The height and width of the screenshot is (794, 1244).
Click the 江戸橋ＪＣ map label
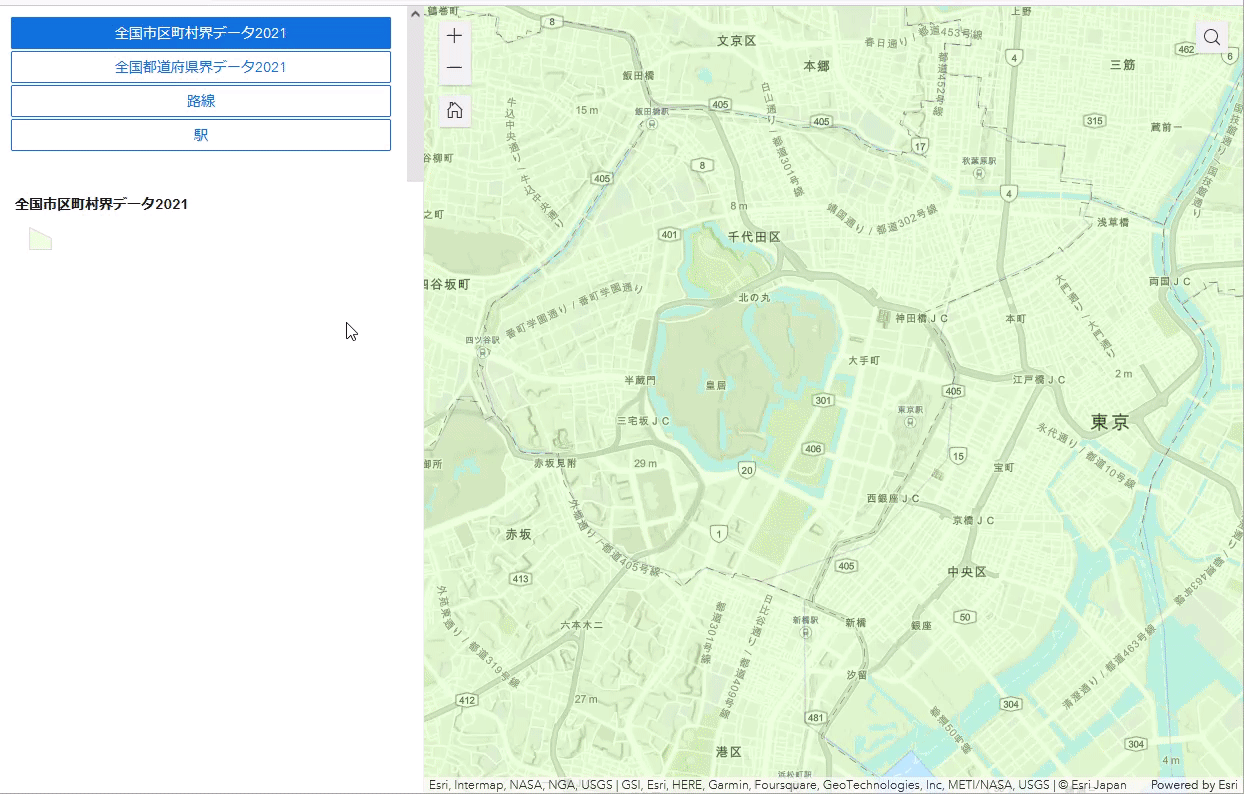[x=1039, y=380]
